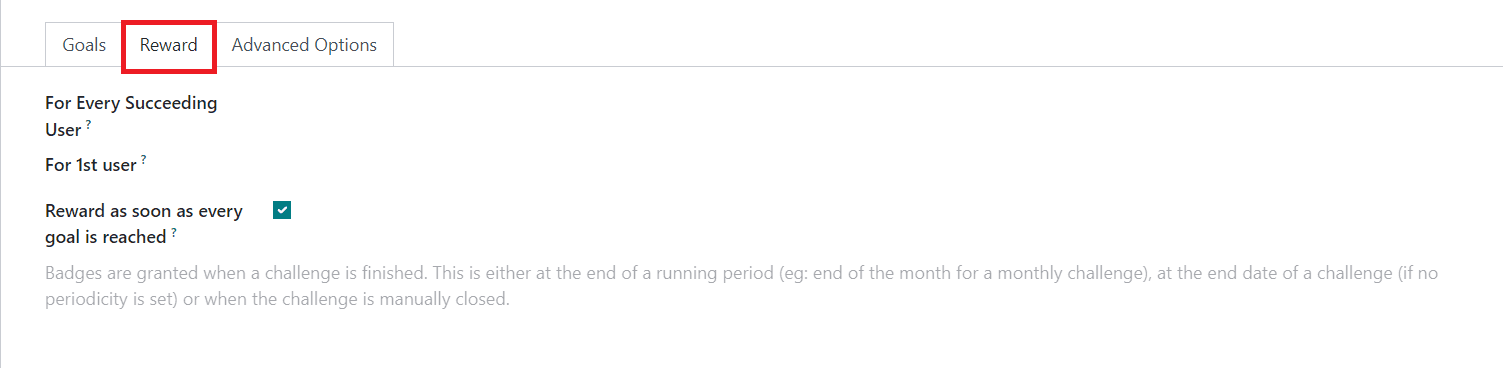This screenshot has height=368, width=1503.
Task: Uncheck Reward as soon as every goal is reached
Action: tap(282, 210)
